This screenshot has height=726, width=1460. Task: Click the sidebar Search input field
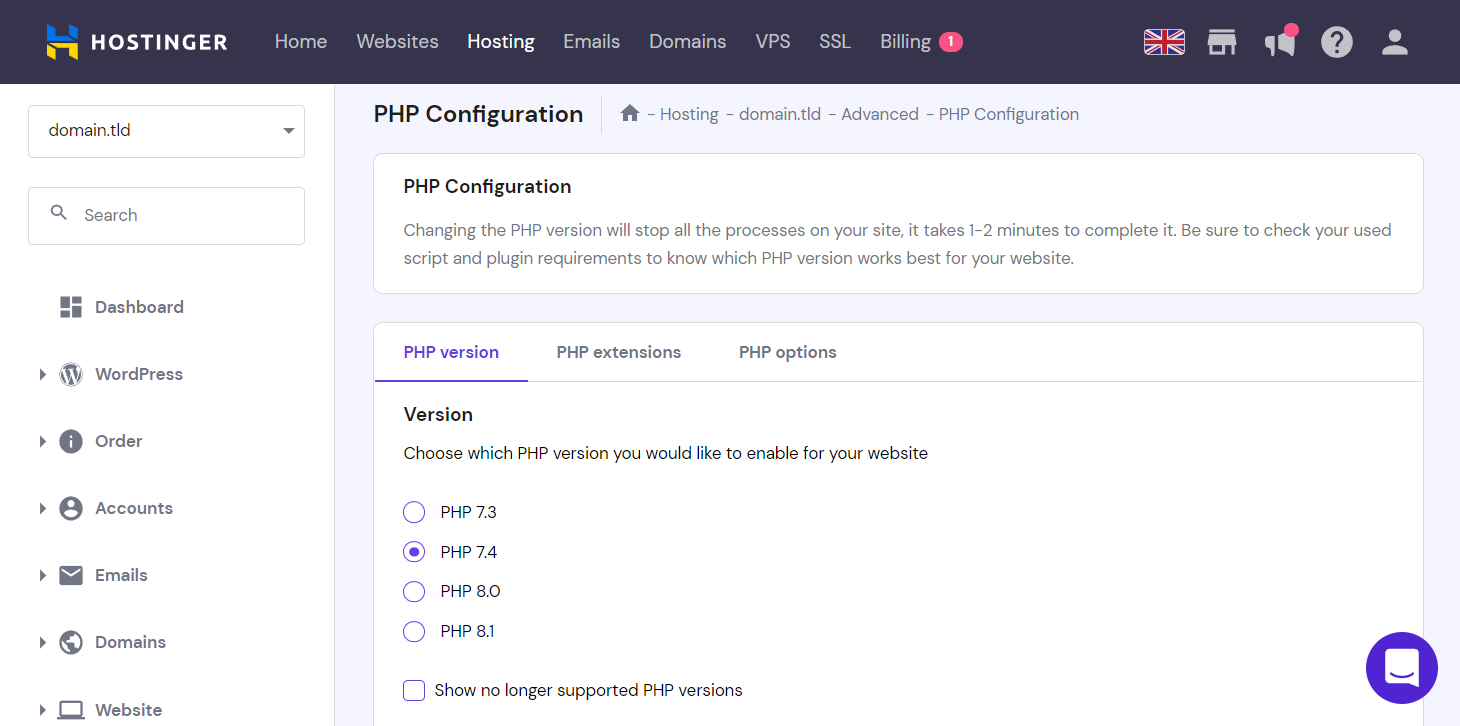click(180, 215)
